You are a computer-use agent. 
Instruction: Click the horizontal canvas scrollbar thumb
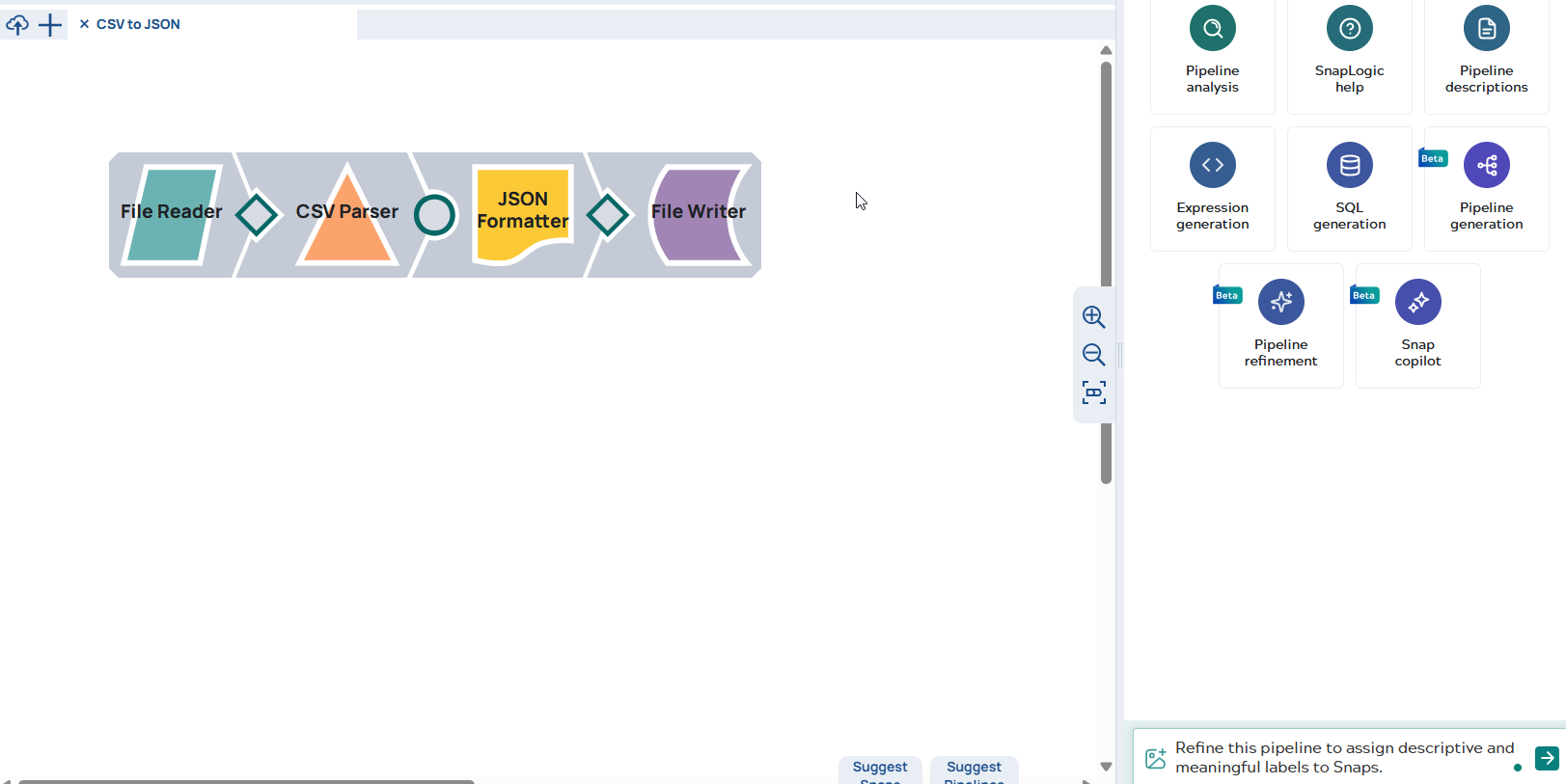point(246,781)
